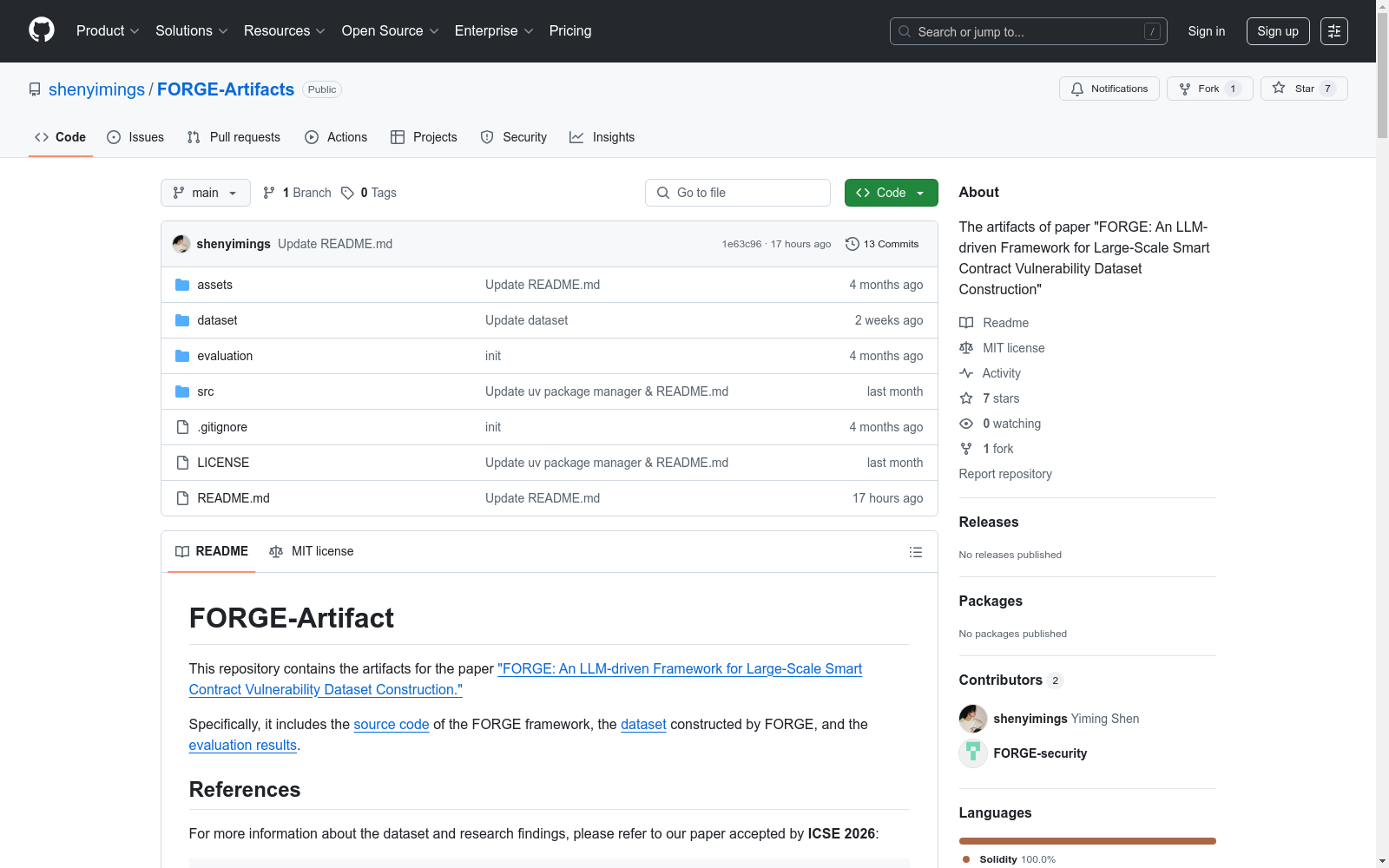Open the Insights tab
Screen dimensions: 1389x868
(x=602, y=137)
